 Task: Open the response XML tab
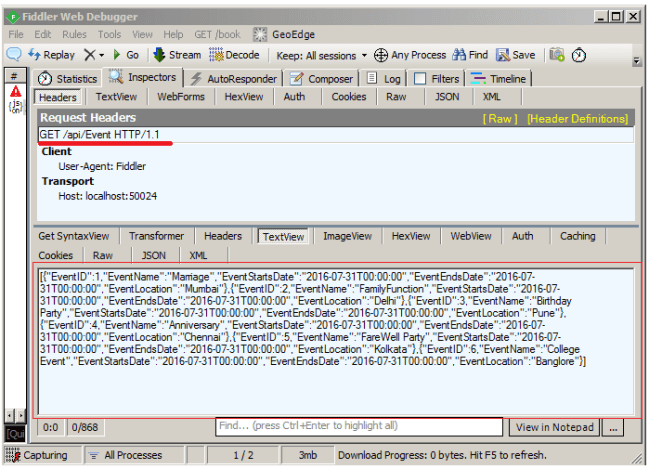tap(198, 255)
